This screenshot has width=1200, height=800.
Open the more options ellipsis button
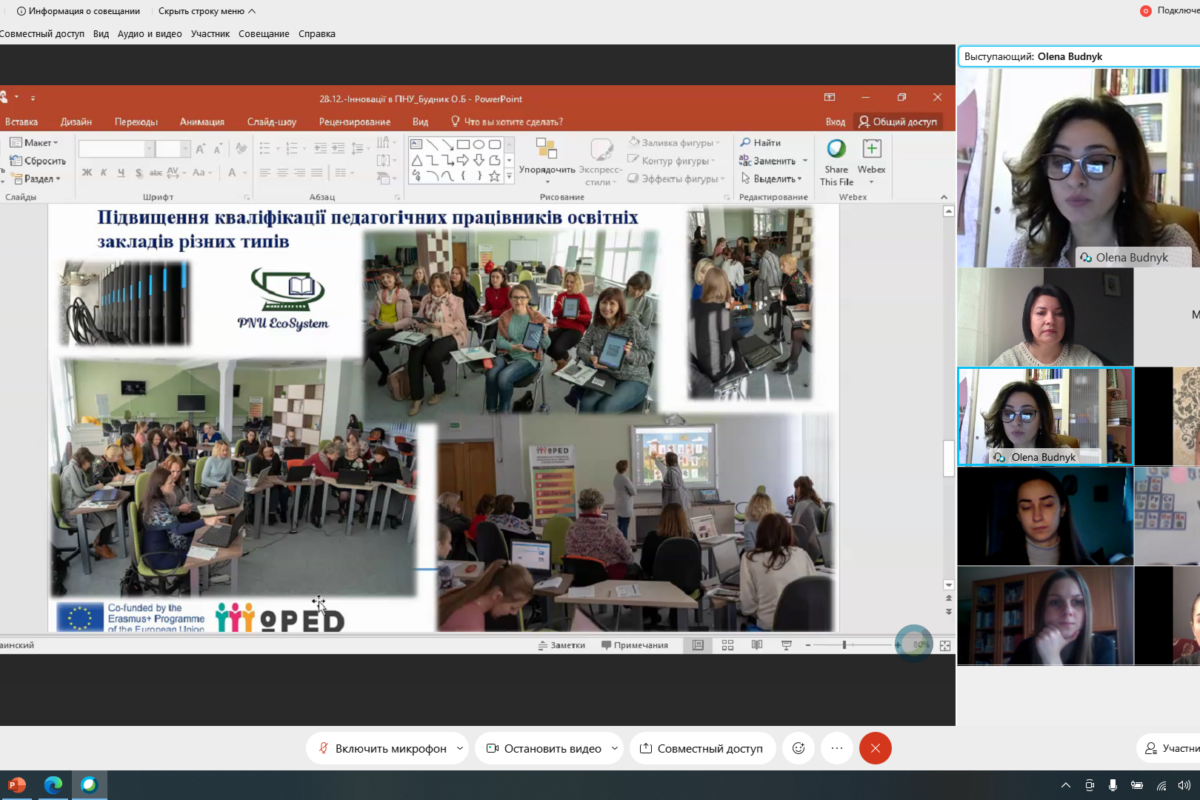[x=837, y=748]
